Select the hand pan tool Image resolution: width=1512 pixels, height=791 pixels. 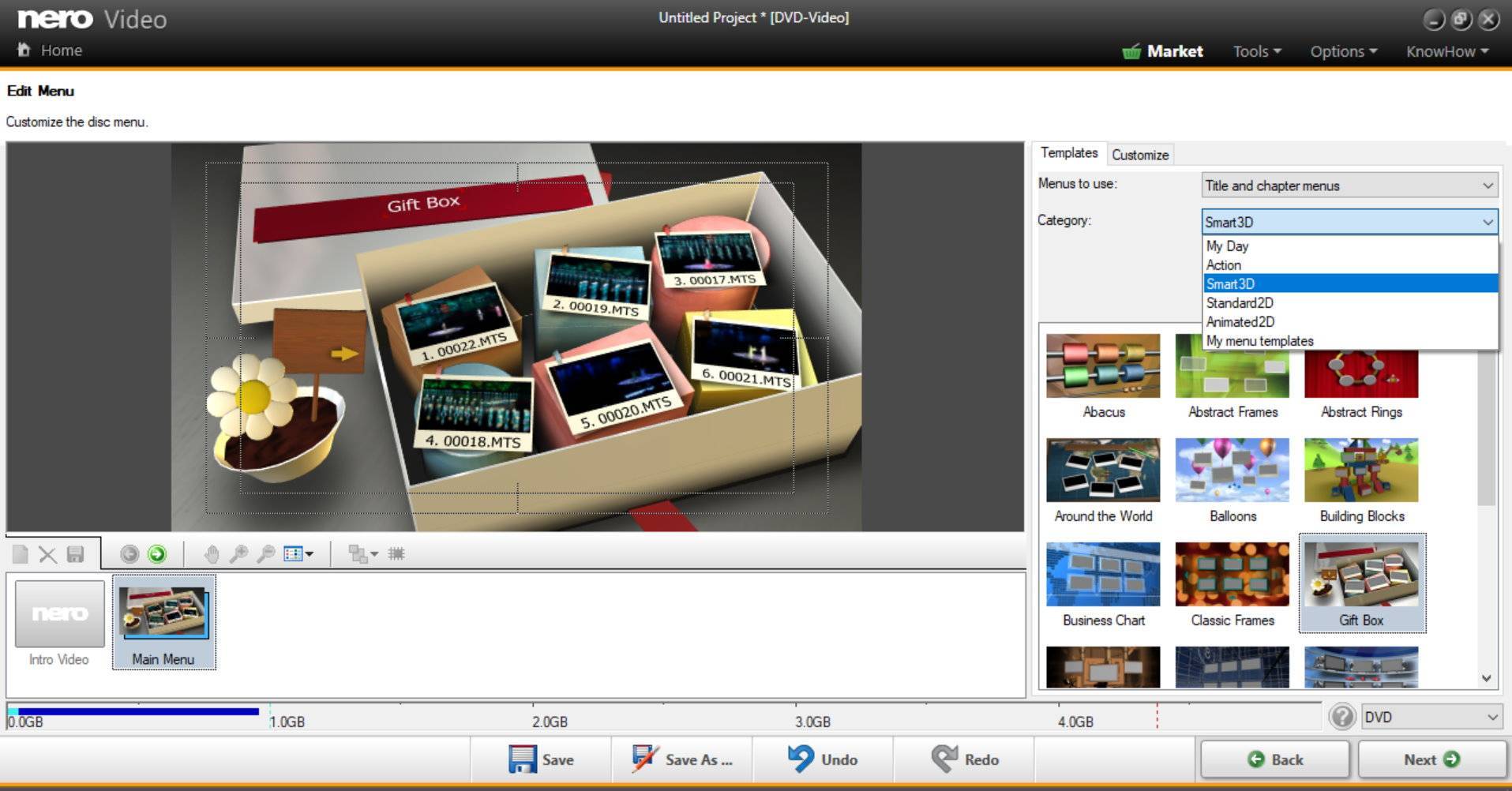pos(211,554)
